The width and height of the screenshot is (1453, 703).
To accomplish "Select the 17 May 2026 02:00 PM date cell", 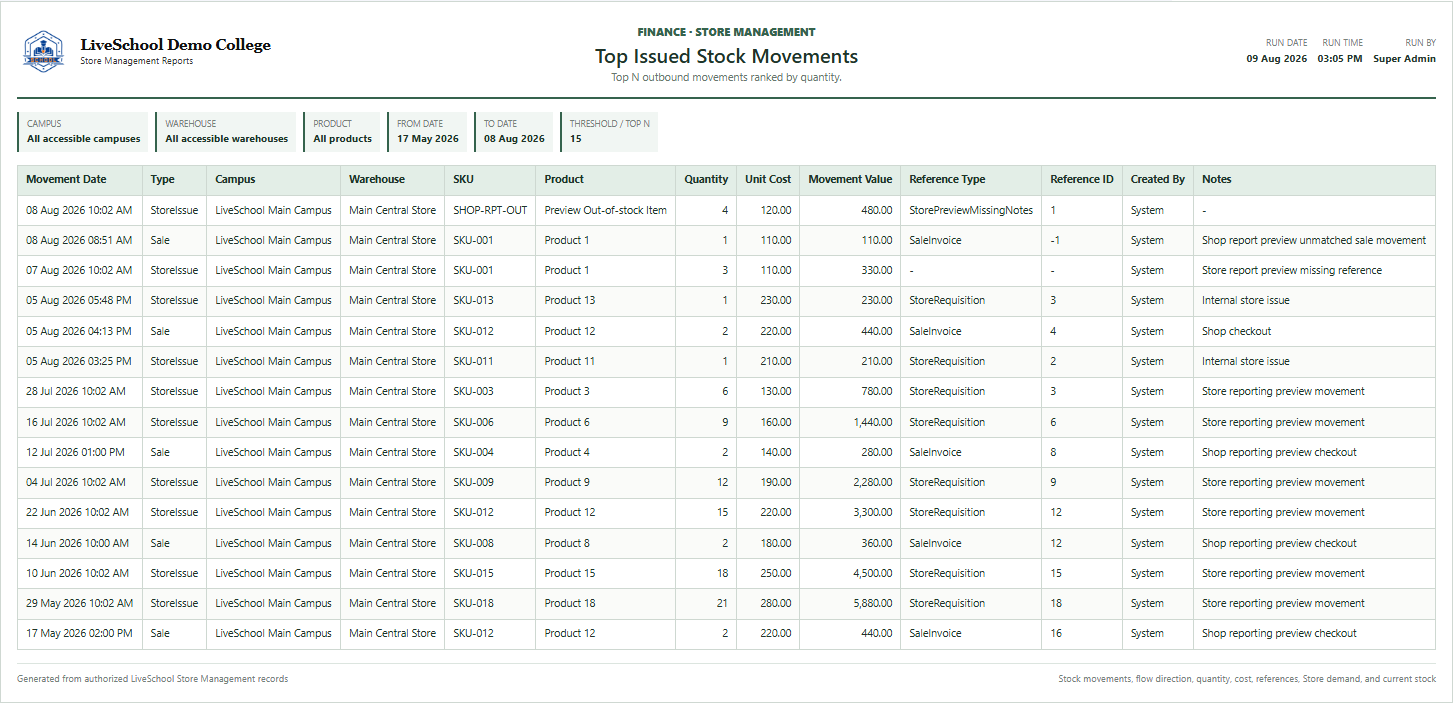I will pyautogui.click(x=80, y=634).
